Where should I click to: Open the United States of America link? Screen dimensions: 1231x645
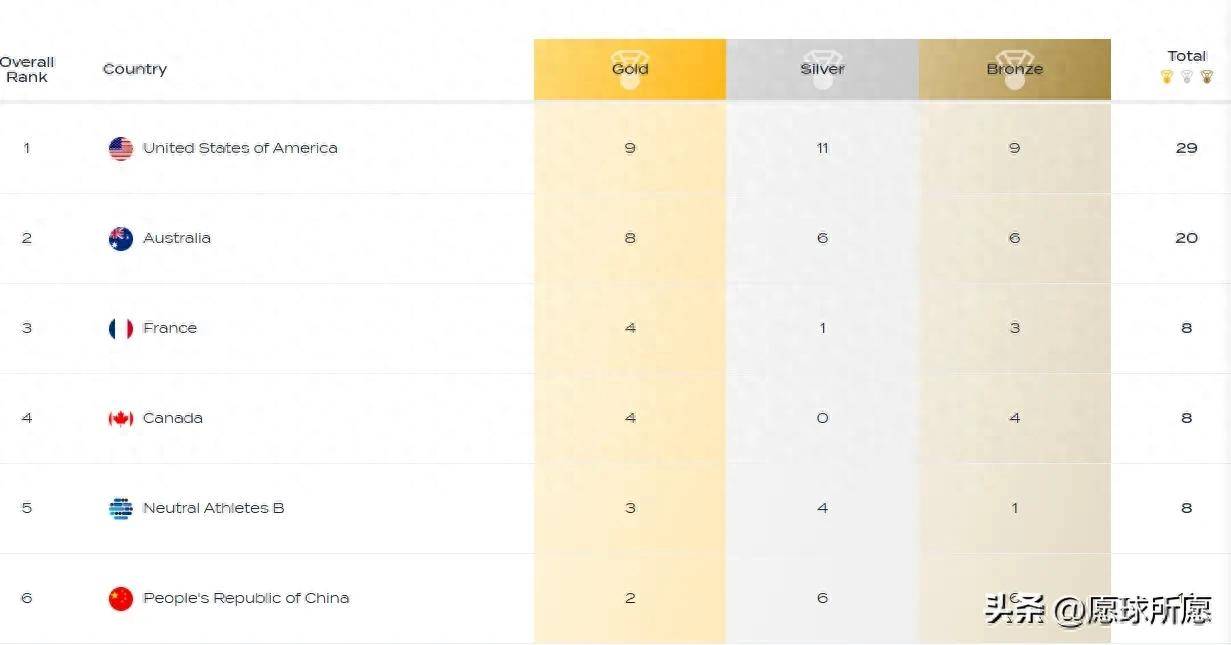point(240,148)
